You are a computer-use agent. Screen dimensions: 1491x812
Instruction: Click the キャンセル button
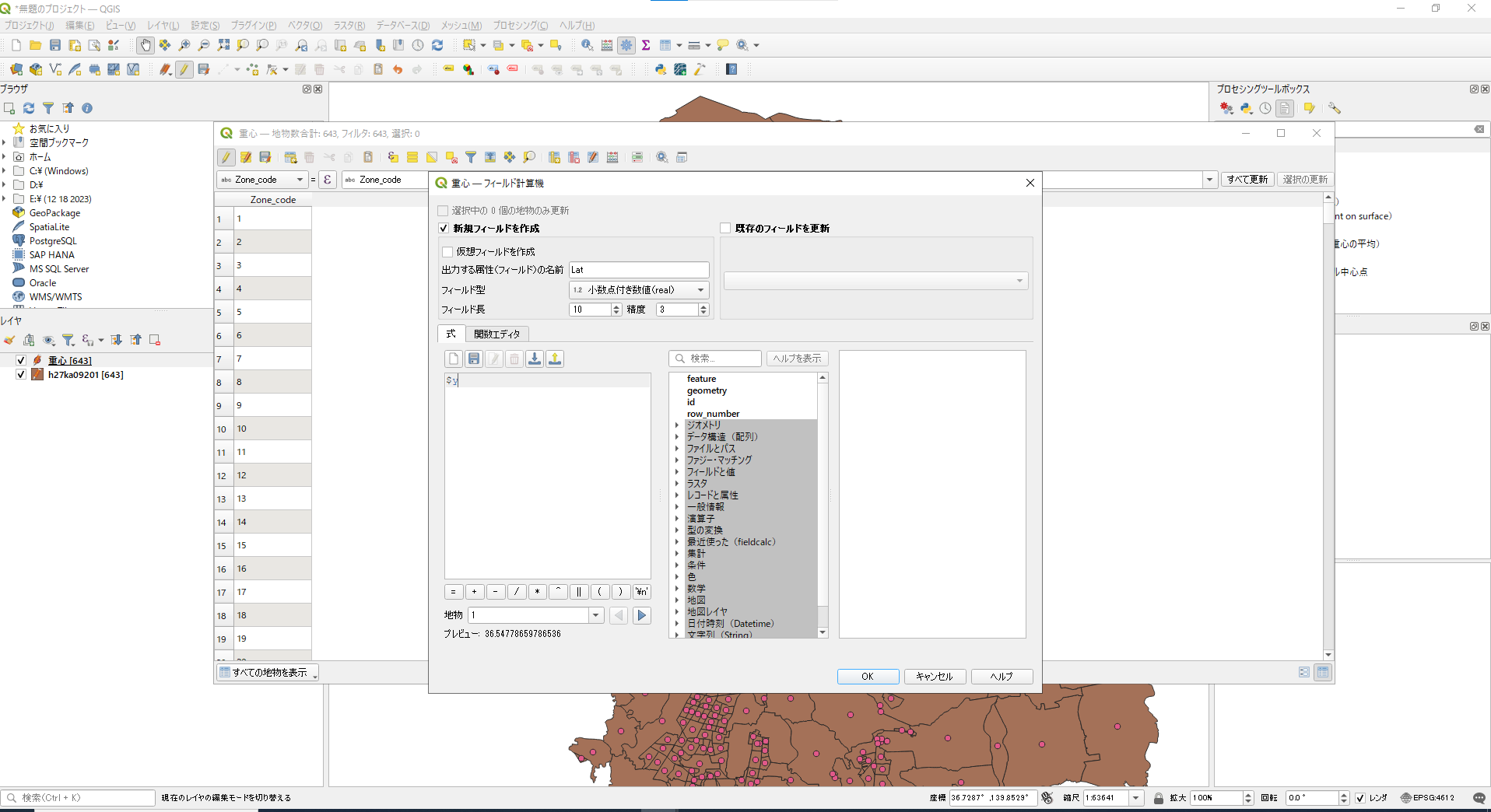935,677
